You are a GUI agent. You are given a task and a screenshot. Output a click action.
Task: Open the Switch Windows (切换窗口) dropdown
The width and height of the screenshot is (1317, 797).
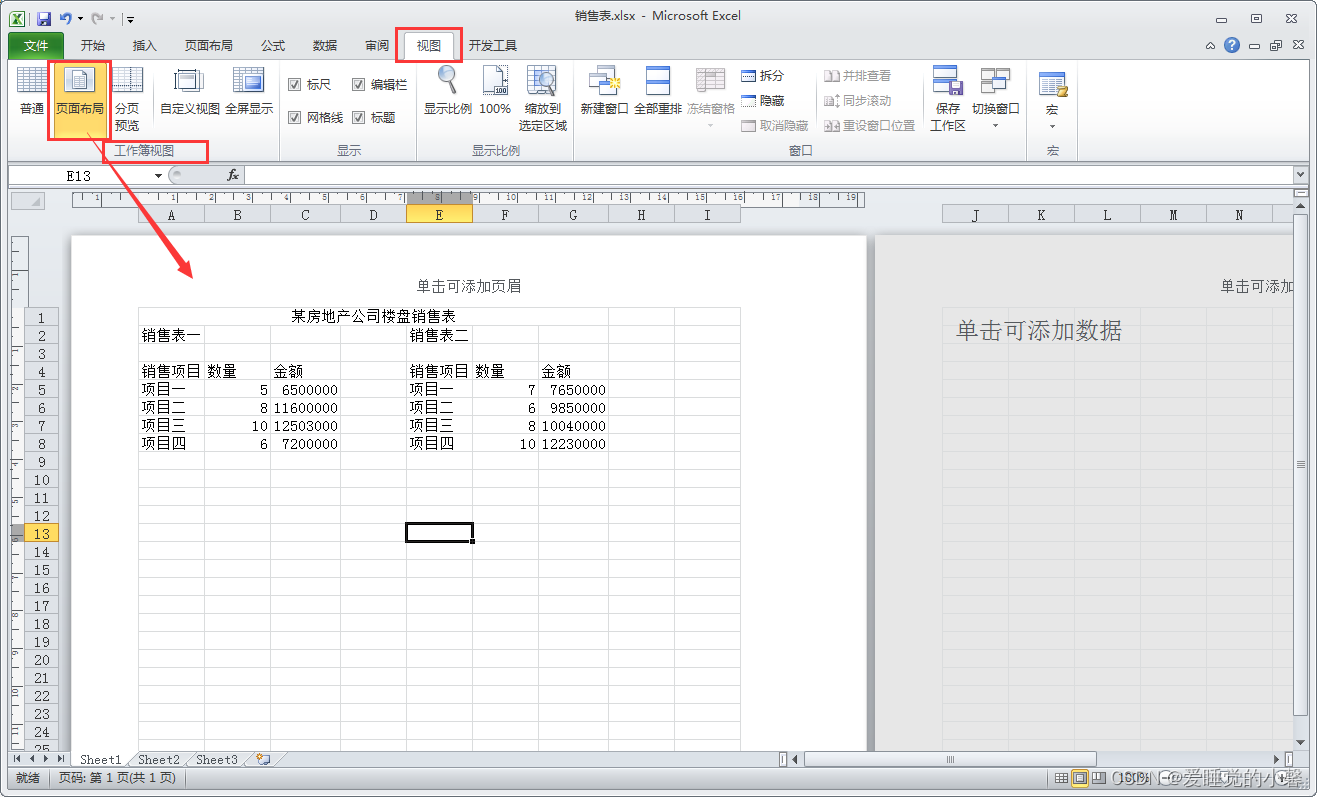point(995,98)
